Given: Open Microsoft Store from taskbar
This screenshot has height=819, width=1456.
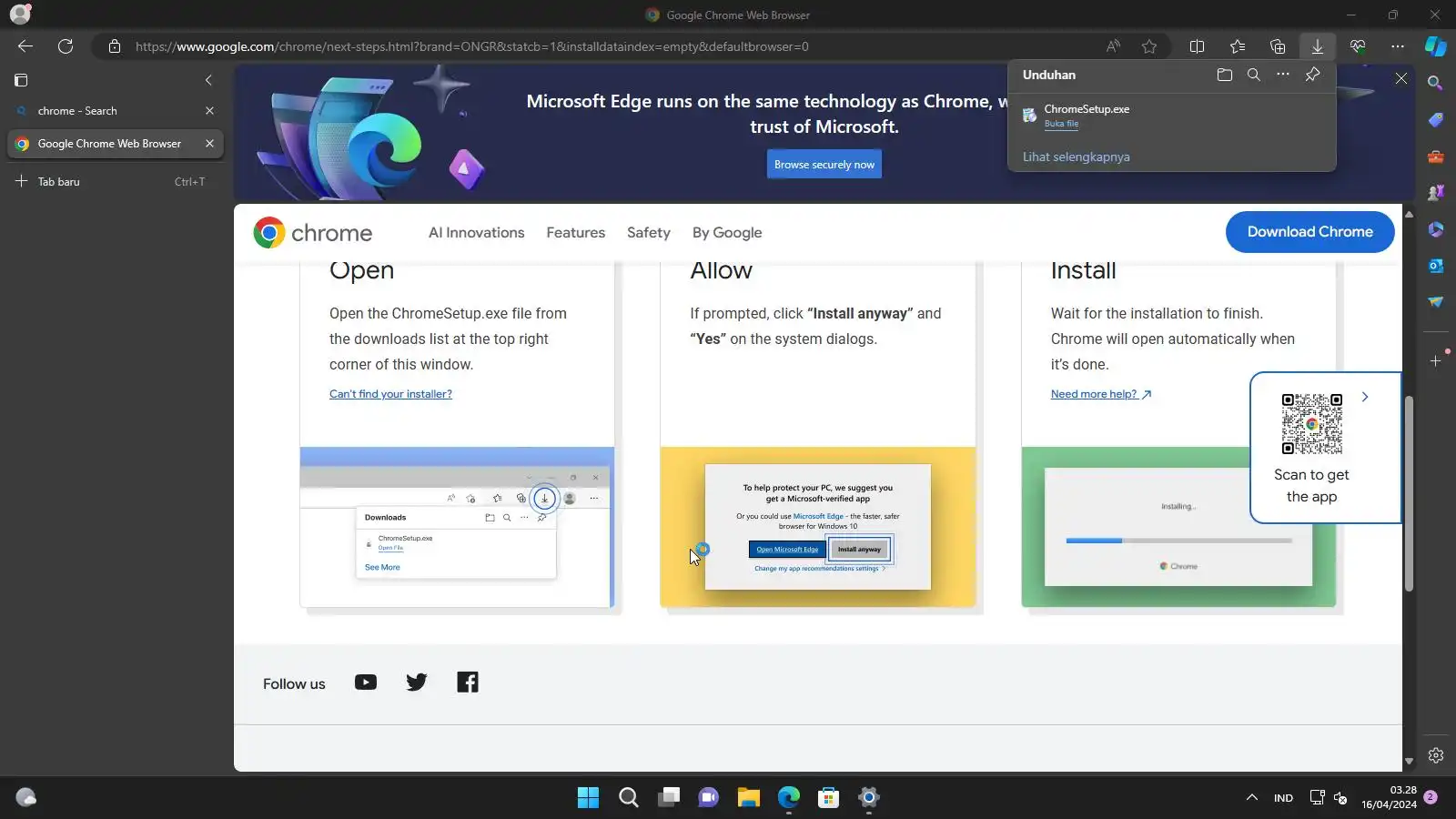Looking at the screenshot, I should pos(828,798).
